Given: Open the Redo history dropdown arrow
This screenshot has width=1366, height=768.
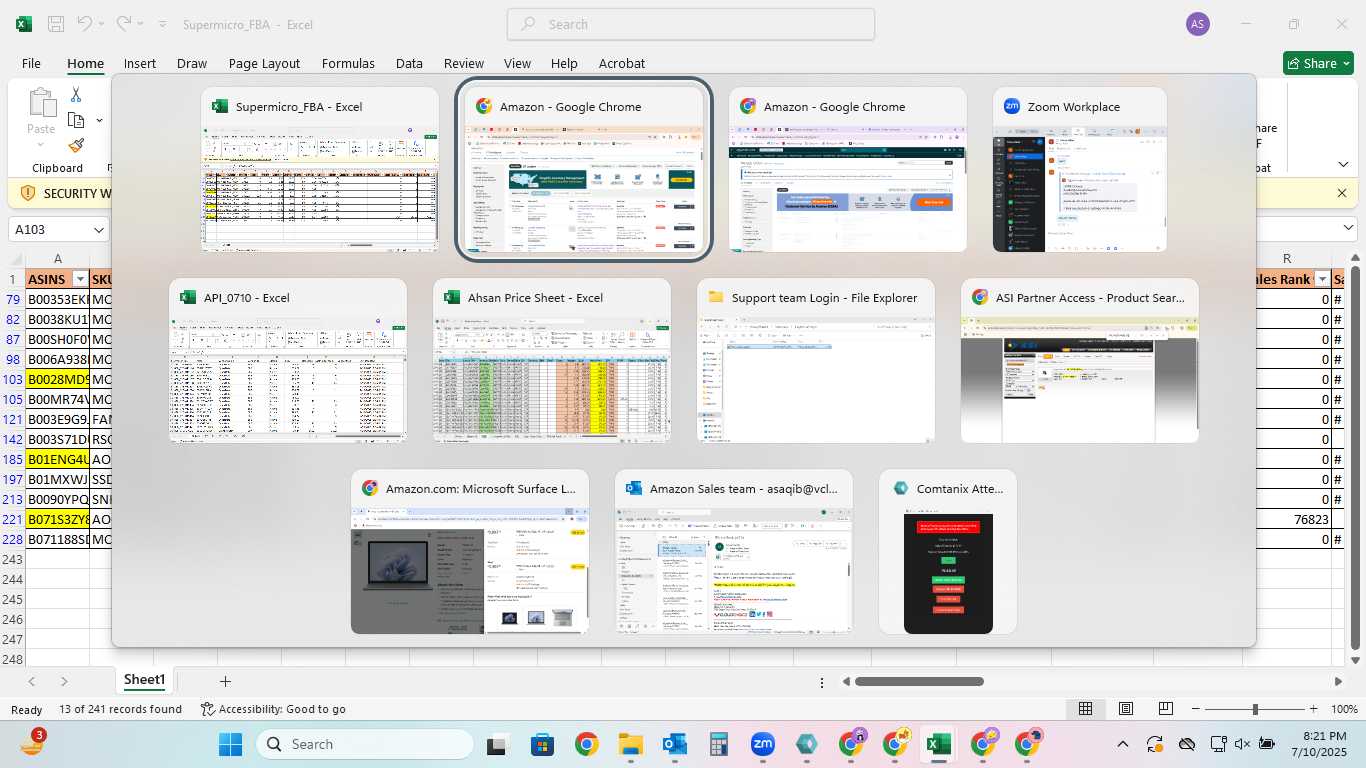Looking at the screenshot, I should (x=140, y=24).
